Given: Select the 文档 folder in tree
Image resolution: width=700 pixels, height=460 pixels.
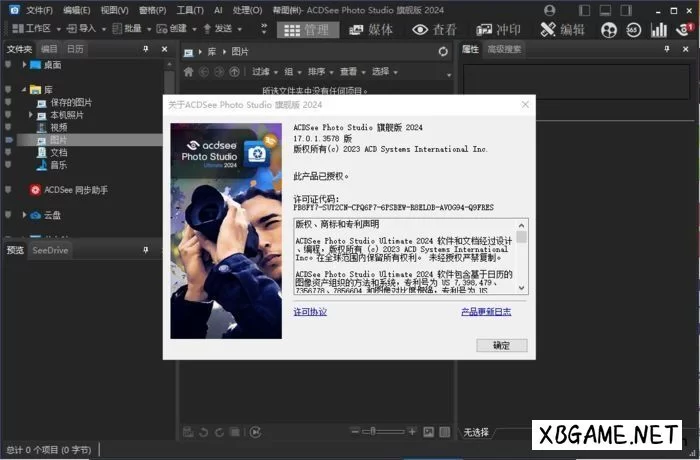Looking at the screenshot, I should tap(58, 152).
